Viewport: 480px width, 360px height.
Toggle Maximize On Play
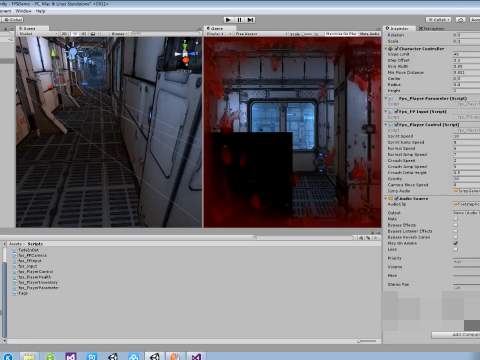click(341, 34)
